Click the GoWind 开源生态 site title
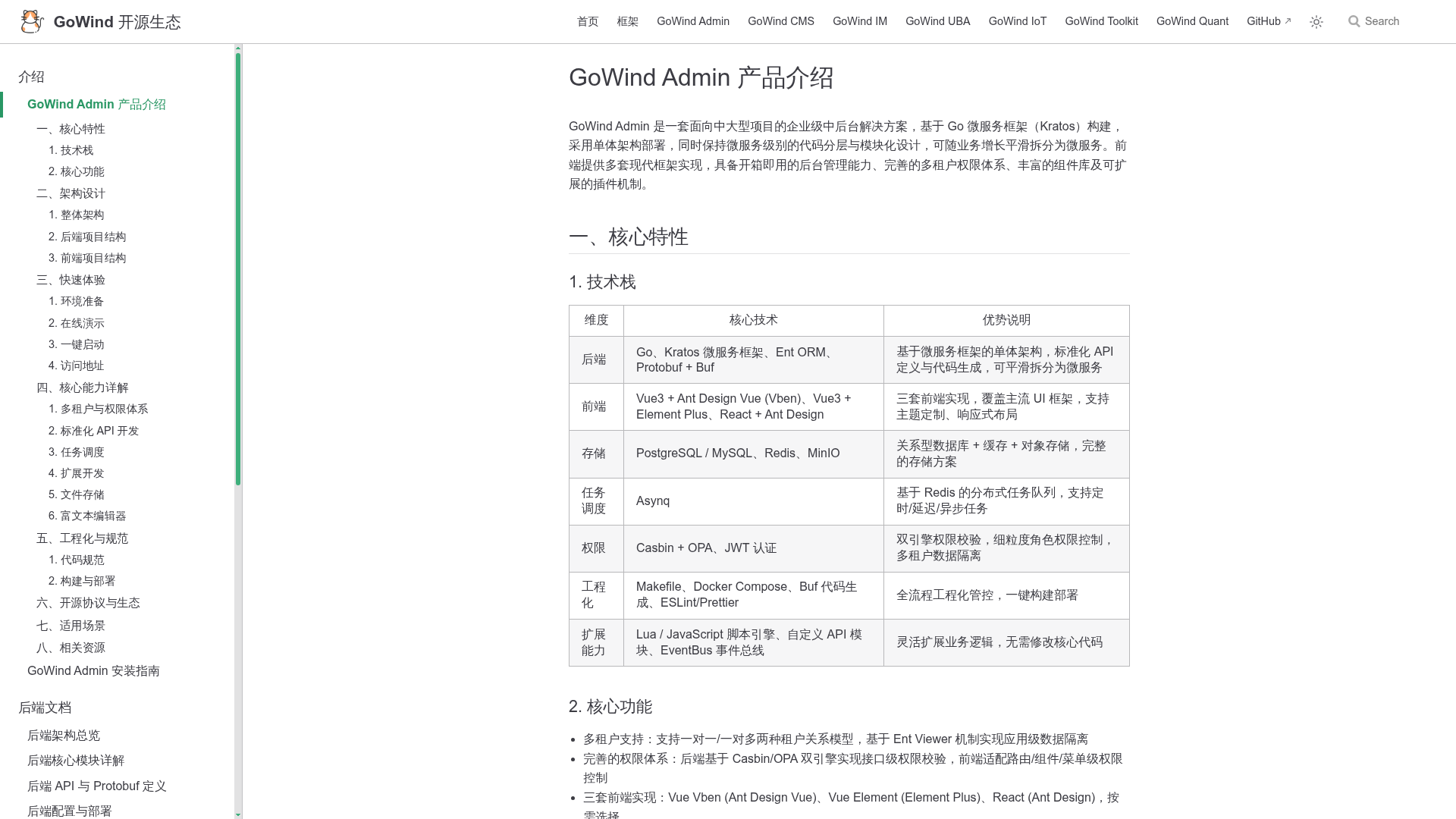The height and width of the screenshot is (819, 1456). tap(118, 22)
